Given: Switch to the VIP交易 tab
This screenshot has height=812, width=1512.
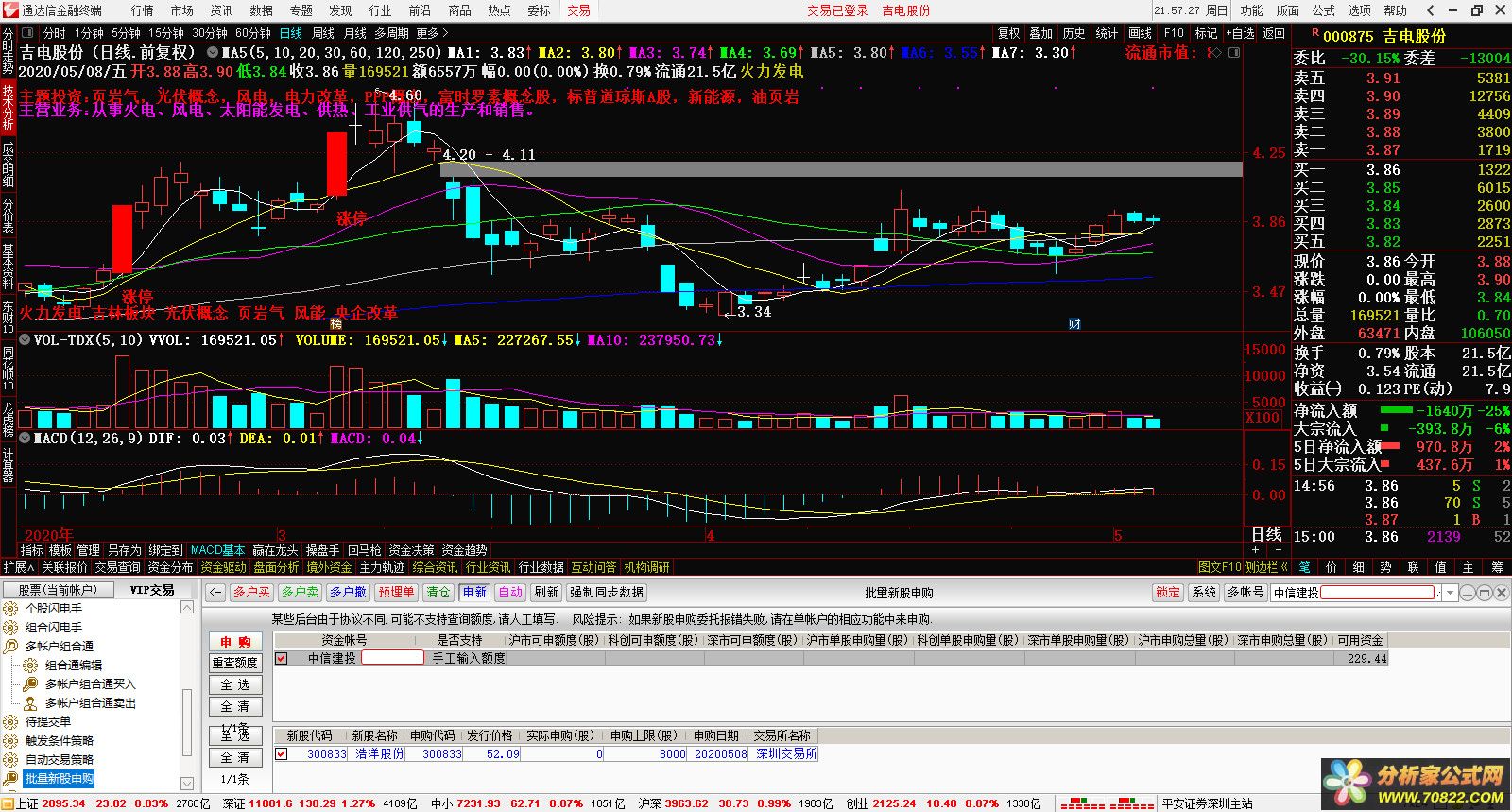Looking at the screenshot, I should (x=151, y=590).
